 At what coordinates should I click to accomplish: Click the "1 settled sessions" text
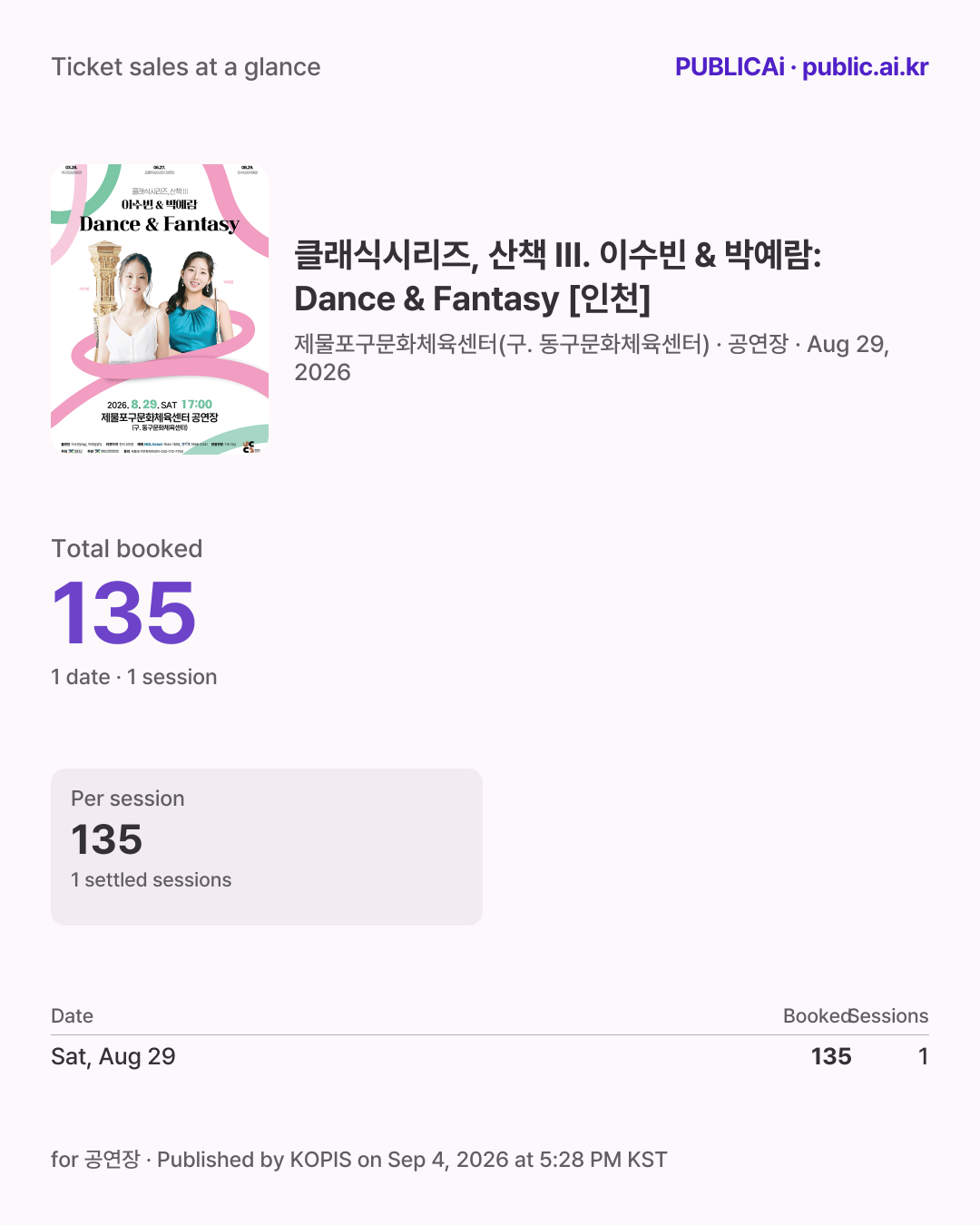(x=152, y=880)
